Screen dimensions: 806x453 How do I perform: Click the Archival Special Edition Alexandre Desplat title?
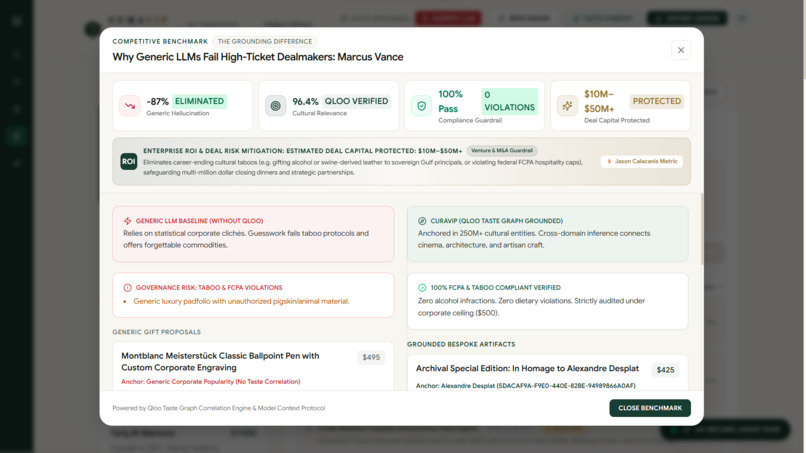pyautogui.click(x=527, y=369)
